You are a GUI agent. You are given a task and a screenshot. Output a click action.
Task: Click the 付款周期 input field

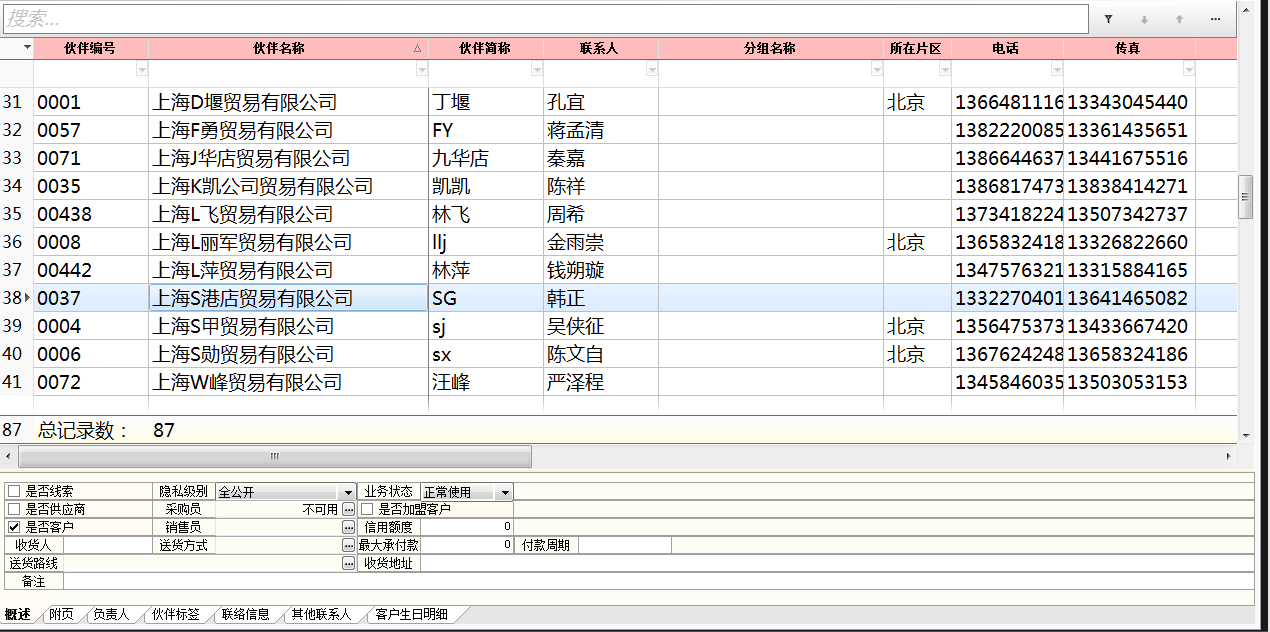point(625,545)
